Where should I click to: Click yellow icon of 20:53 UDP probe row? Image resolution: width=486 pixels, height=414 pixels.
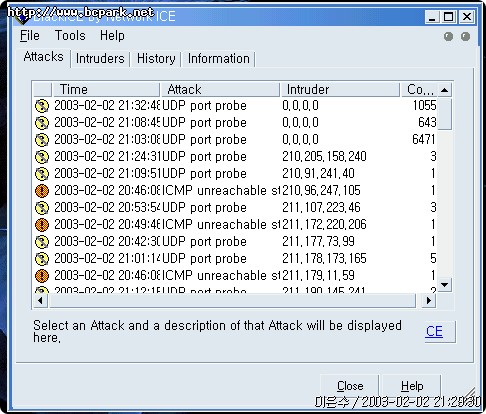(42, 208)
